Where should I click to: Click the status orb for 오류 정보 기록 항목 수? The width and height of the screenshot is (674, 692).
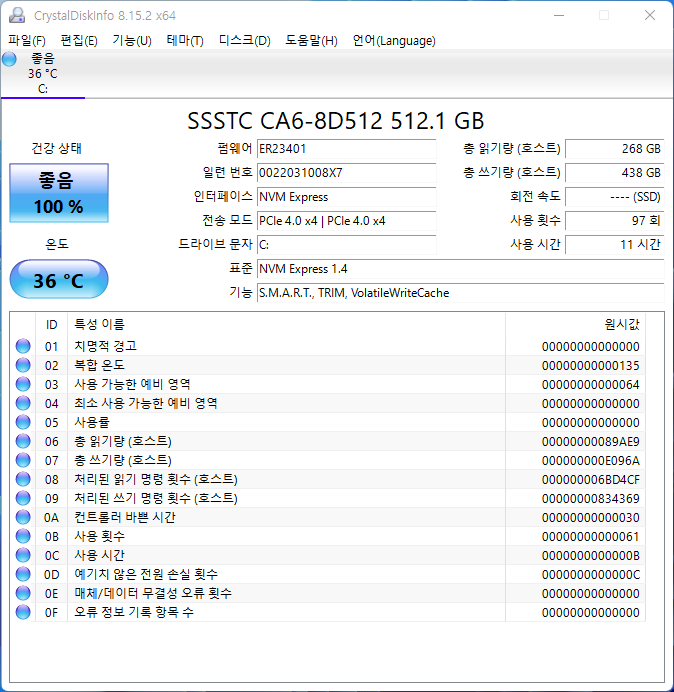click(x=23, y=612)
